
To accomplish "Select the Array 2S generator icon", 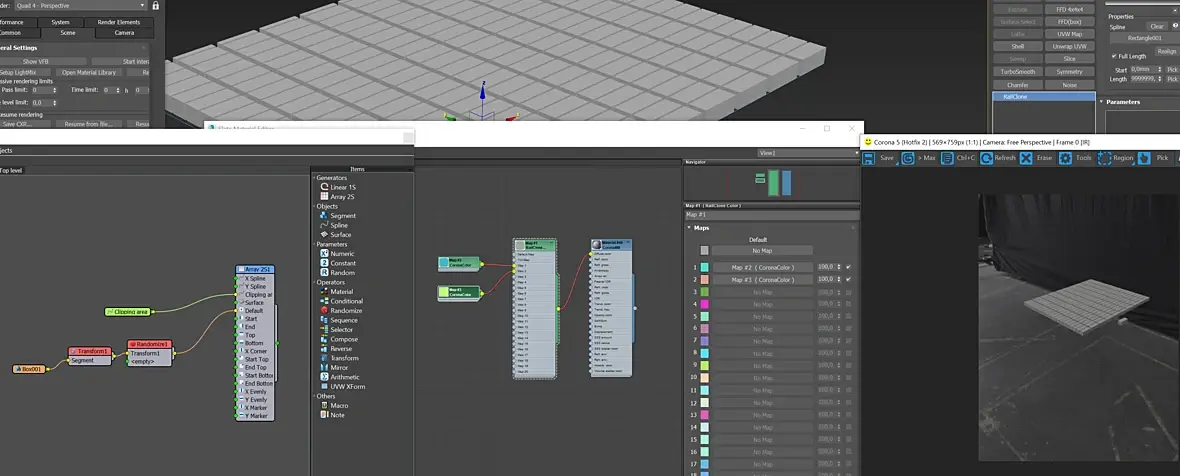I will tap(324, 196).
